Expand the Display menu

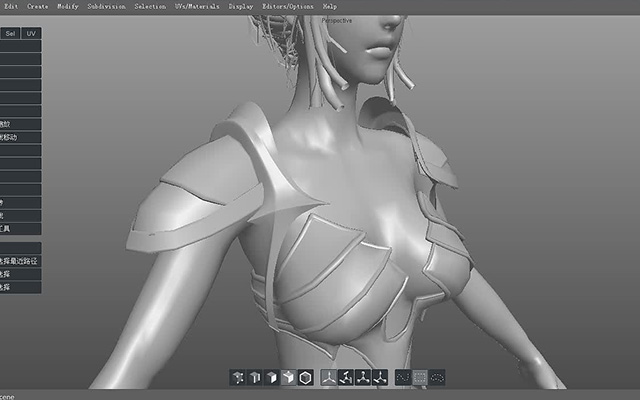coord(240,7)
